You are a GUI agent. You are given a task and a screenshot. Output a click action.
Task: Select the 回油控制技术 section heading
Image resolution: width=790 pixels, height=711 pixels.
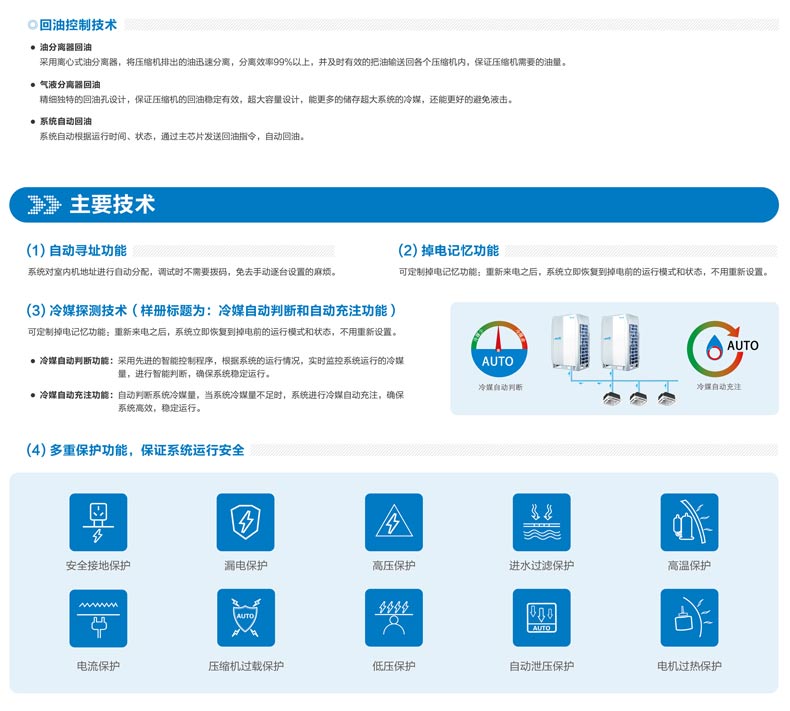click(x=77, y=24)
